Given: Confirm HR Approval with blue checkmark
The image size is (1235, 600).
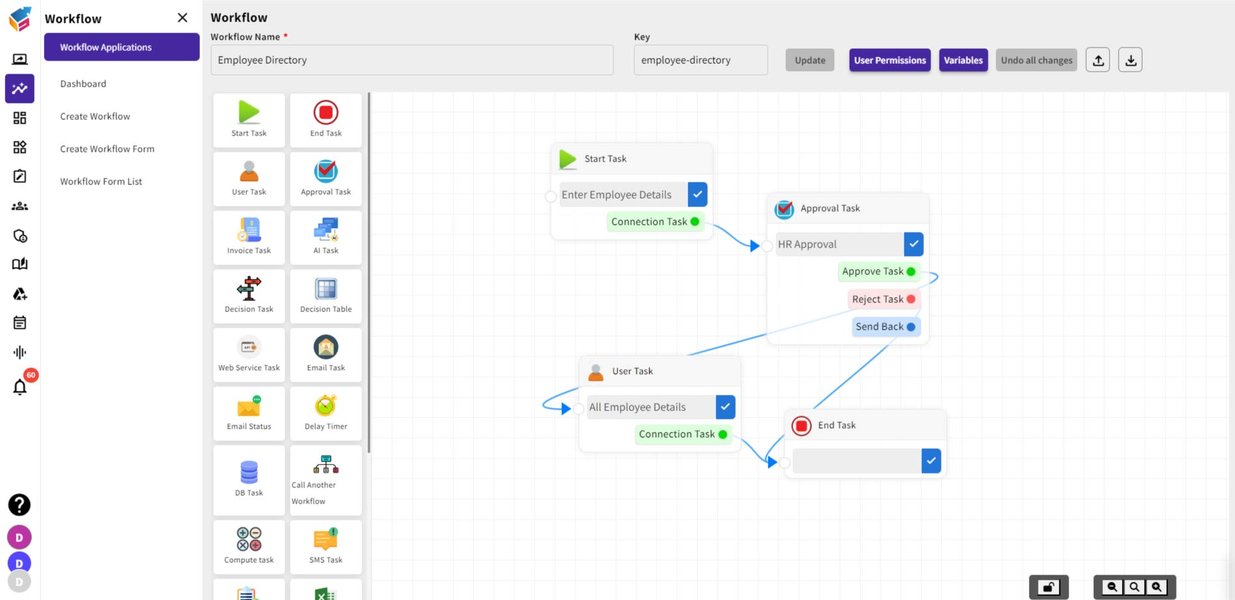Looking at the screenshot, I should point(914,244).
